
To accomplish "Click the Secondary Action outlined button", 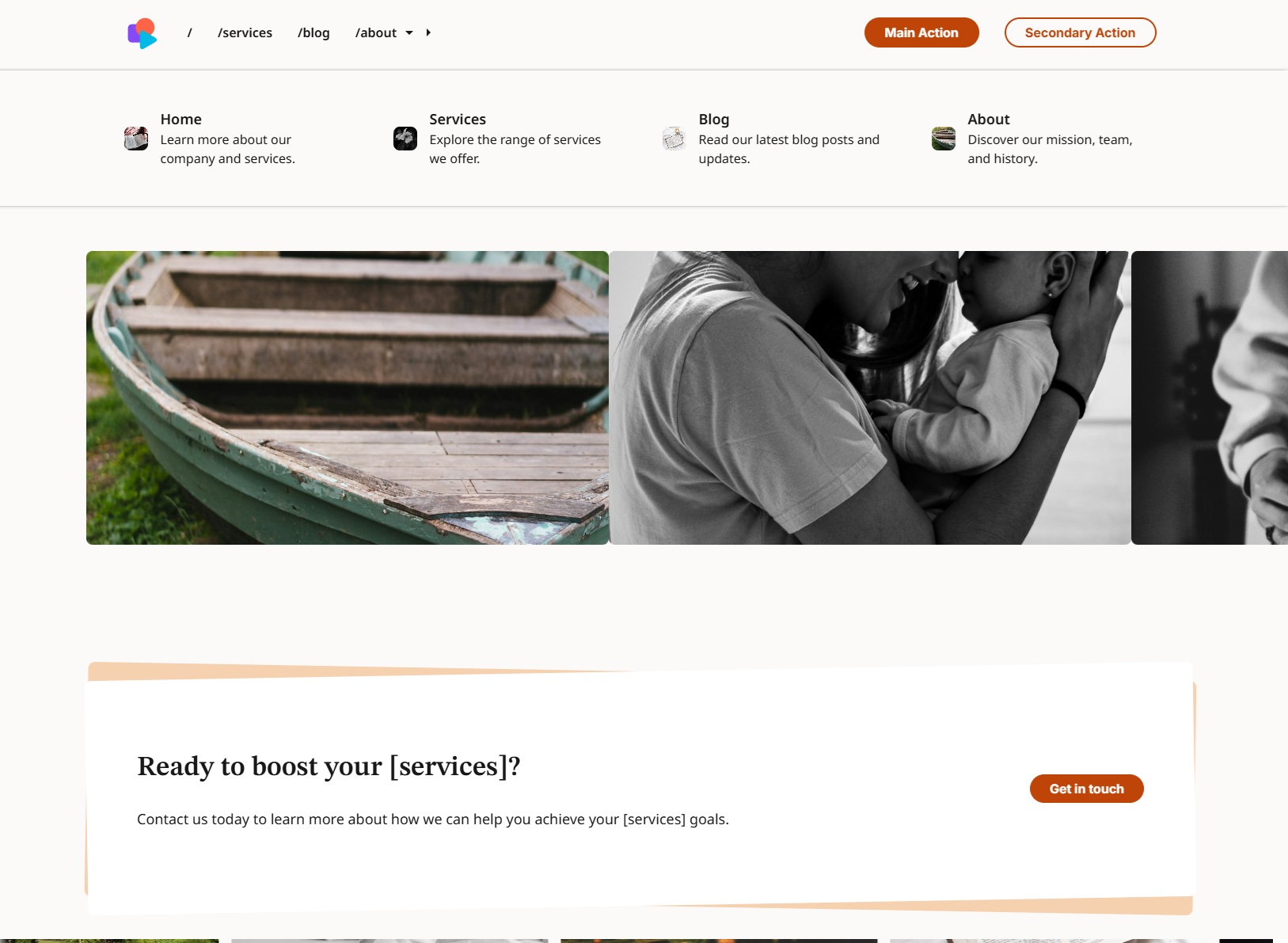I will click(1080, 32).
